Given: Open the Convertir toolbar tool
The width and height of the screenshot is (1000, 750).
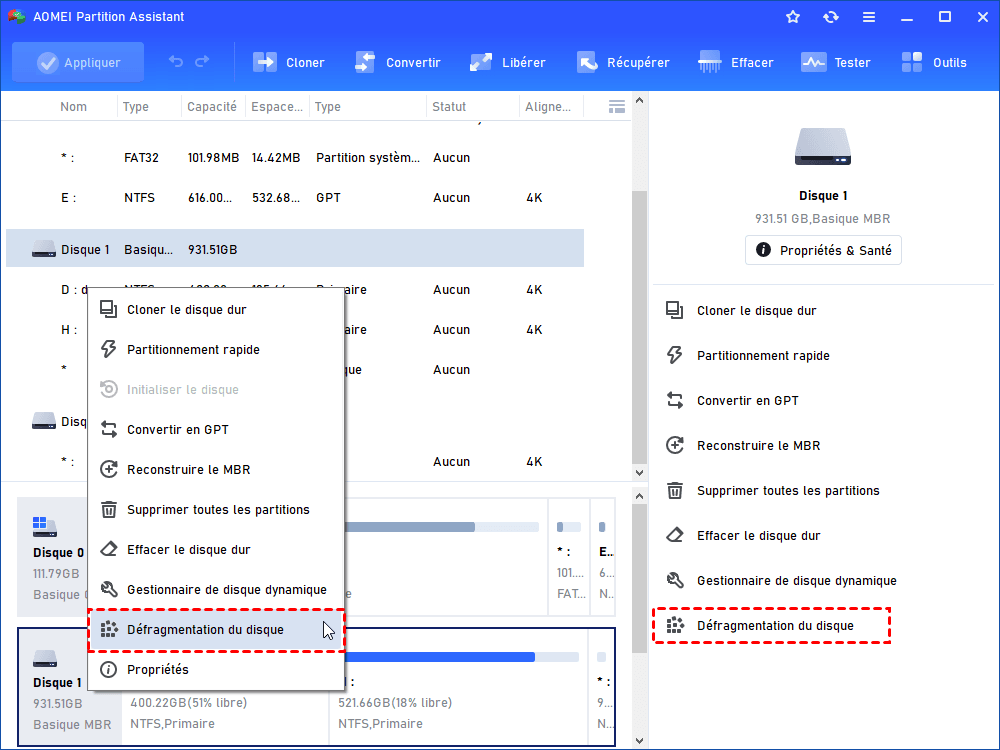Looking at the screenshot, I should [x=398, y=62].
